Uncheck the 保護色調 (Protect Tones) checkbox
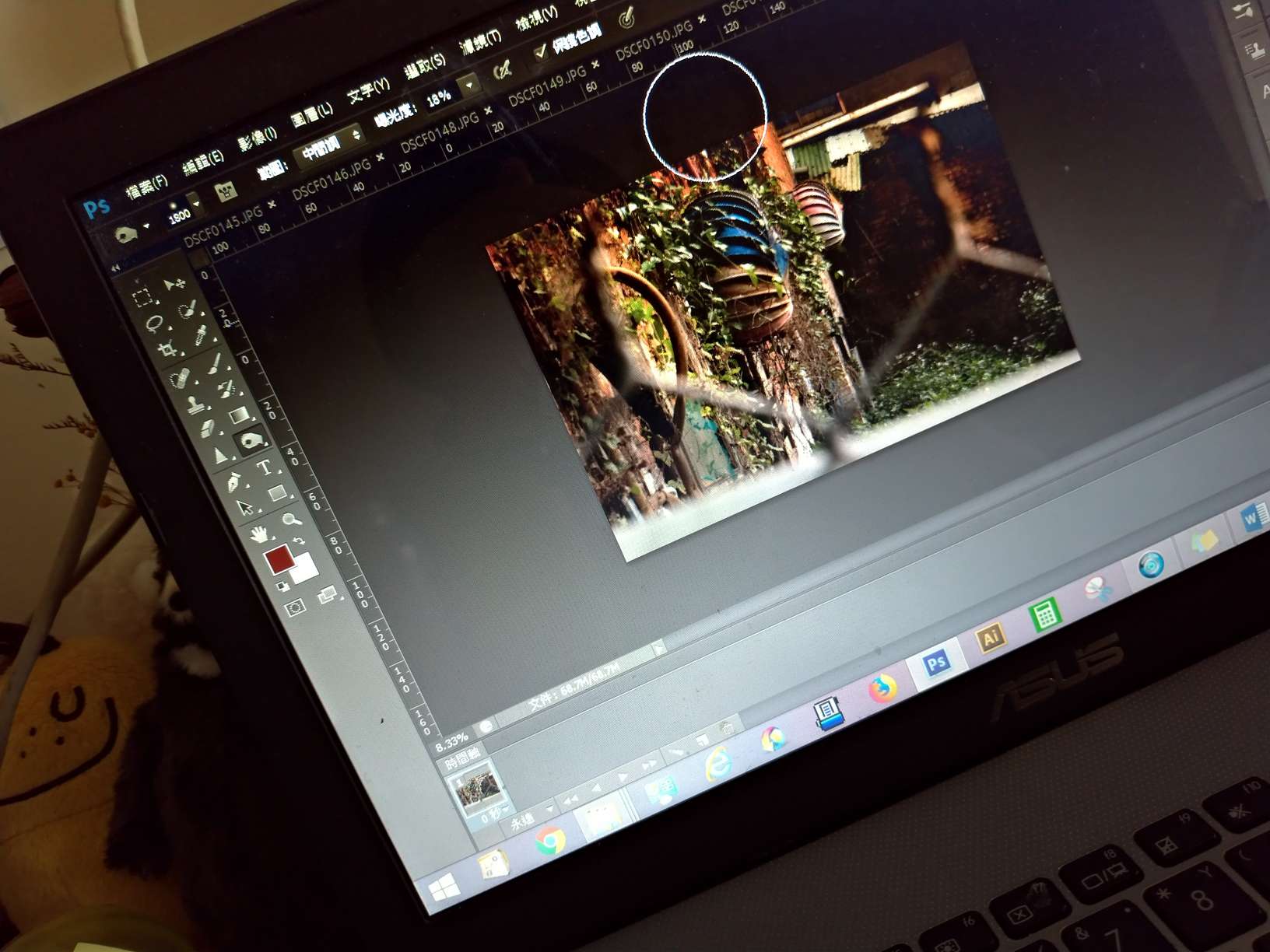The image size is (1270, 952). pos(540,54)
